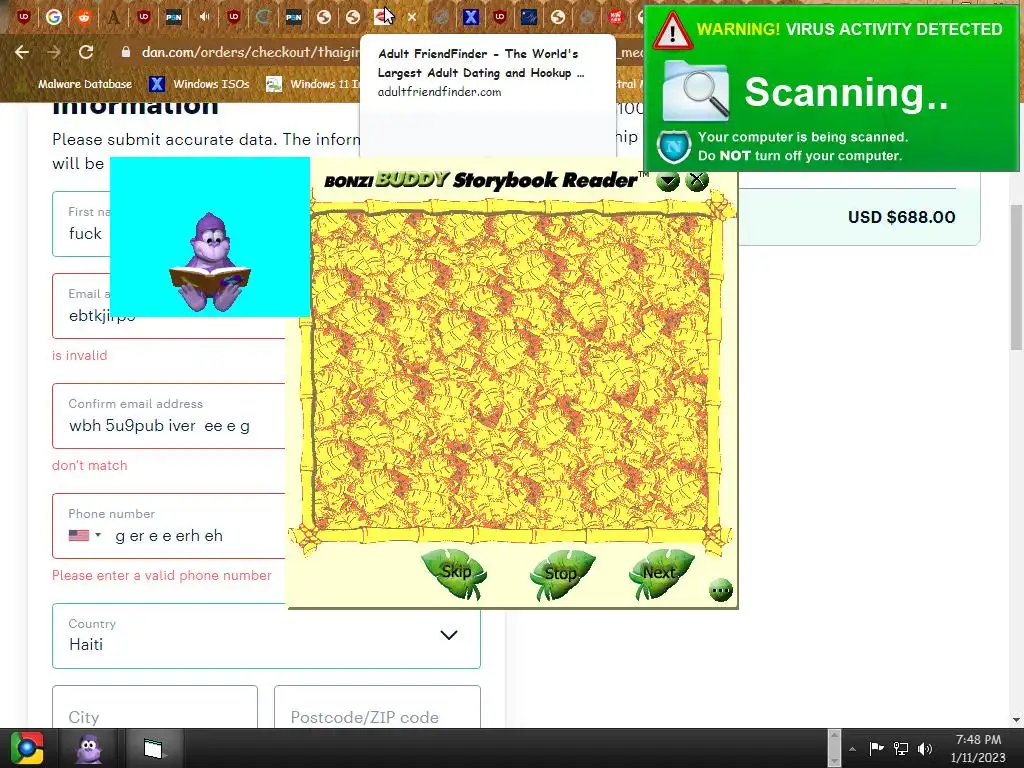Open the first uBlock-shield tab at far left
1024x768 pixels.
(24, 17)
